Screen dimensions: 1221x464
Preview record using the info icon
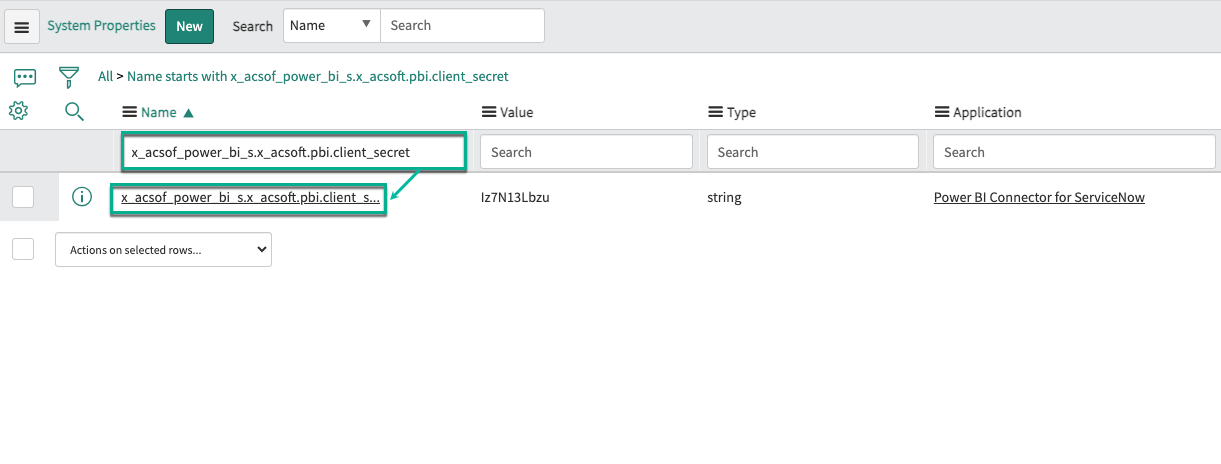coord(82,197)
